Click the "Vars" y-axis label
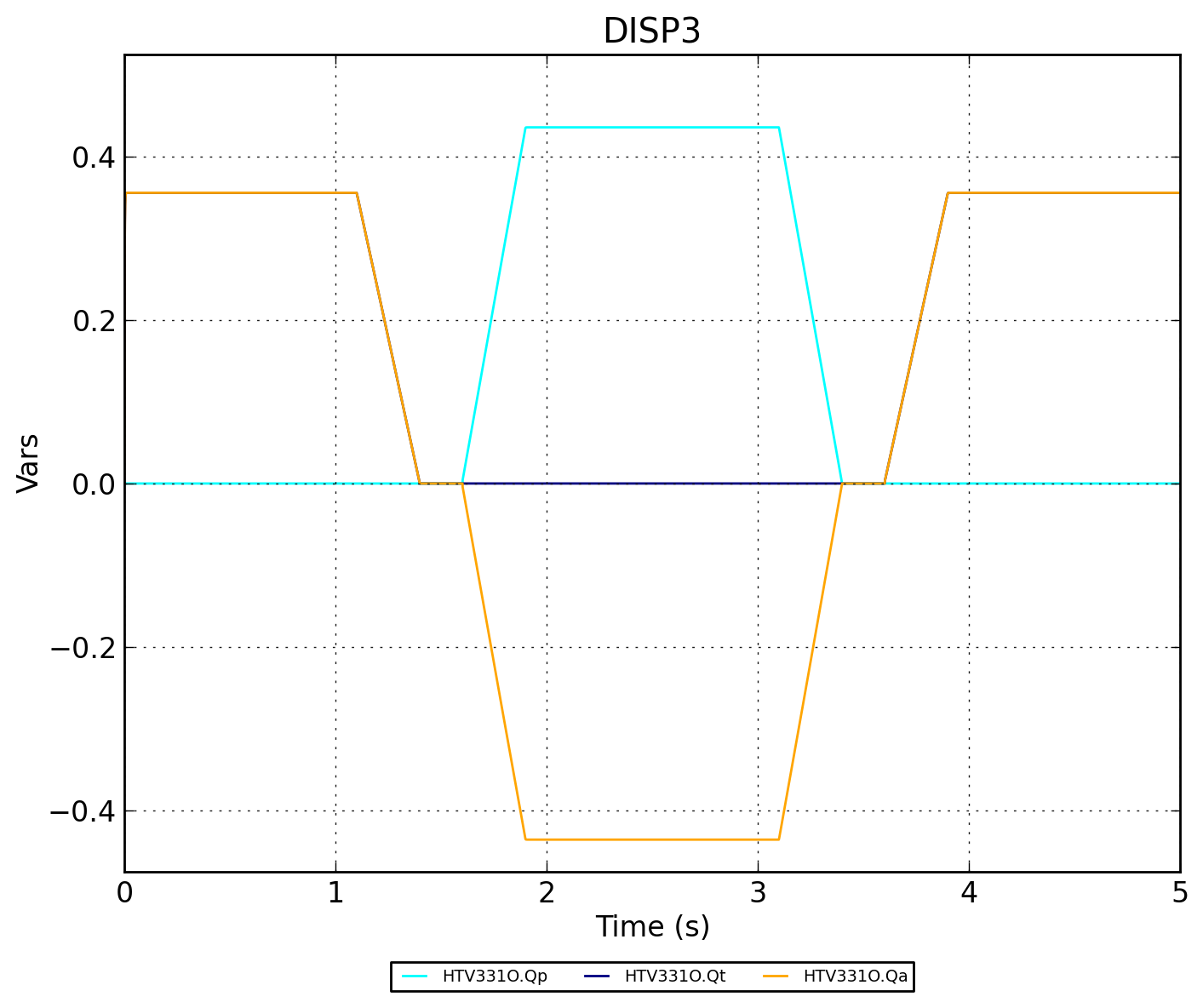The height and width of the screenshot is (1008, 1203). tap(28, 463)
